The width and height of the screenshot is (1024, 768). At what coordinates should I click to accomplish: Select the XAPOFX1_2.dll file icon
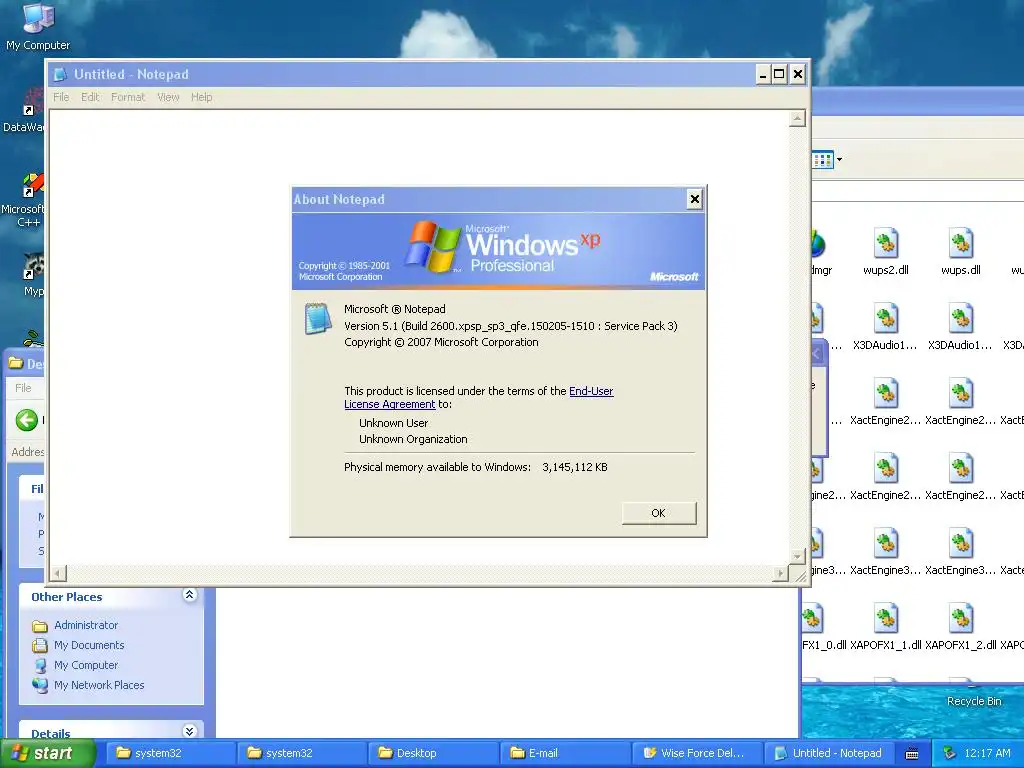[x=961, y=620]
